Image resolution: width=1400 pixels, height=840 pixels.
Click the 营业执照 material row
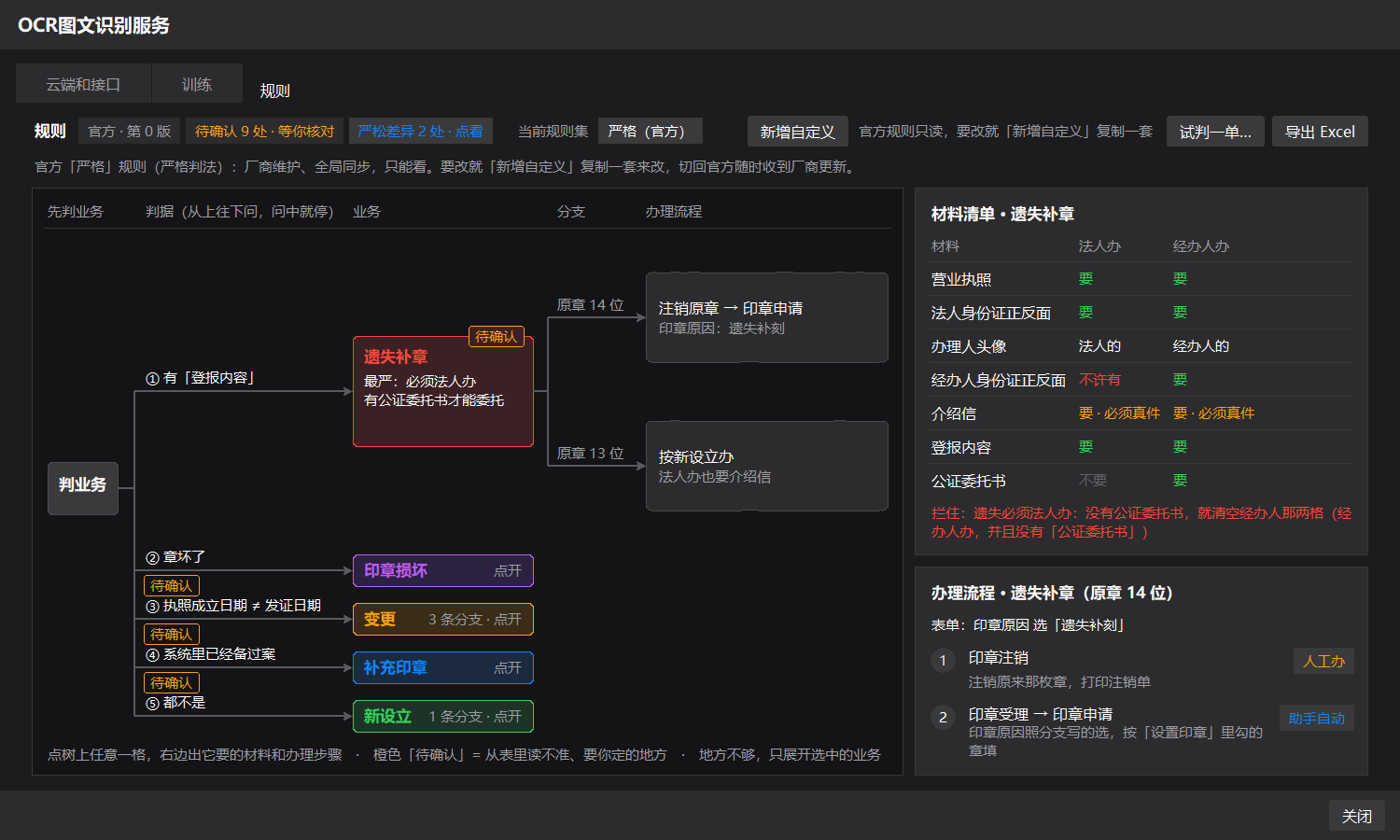[x=1141, y=279]
